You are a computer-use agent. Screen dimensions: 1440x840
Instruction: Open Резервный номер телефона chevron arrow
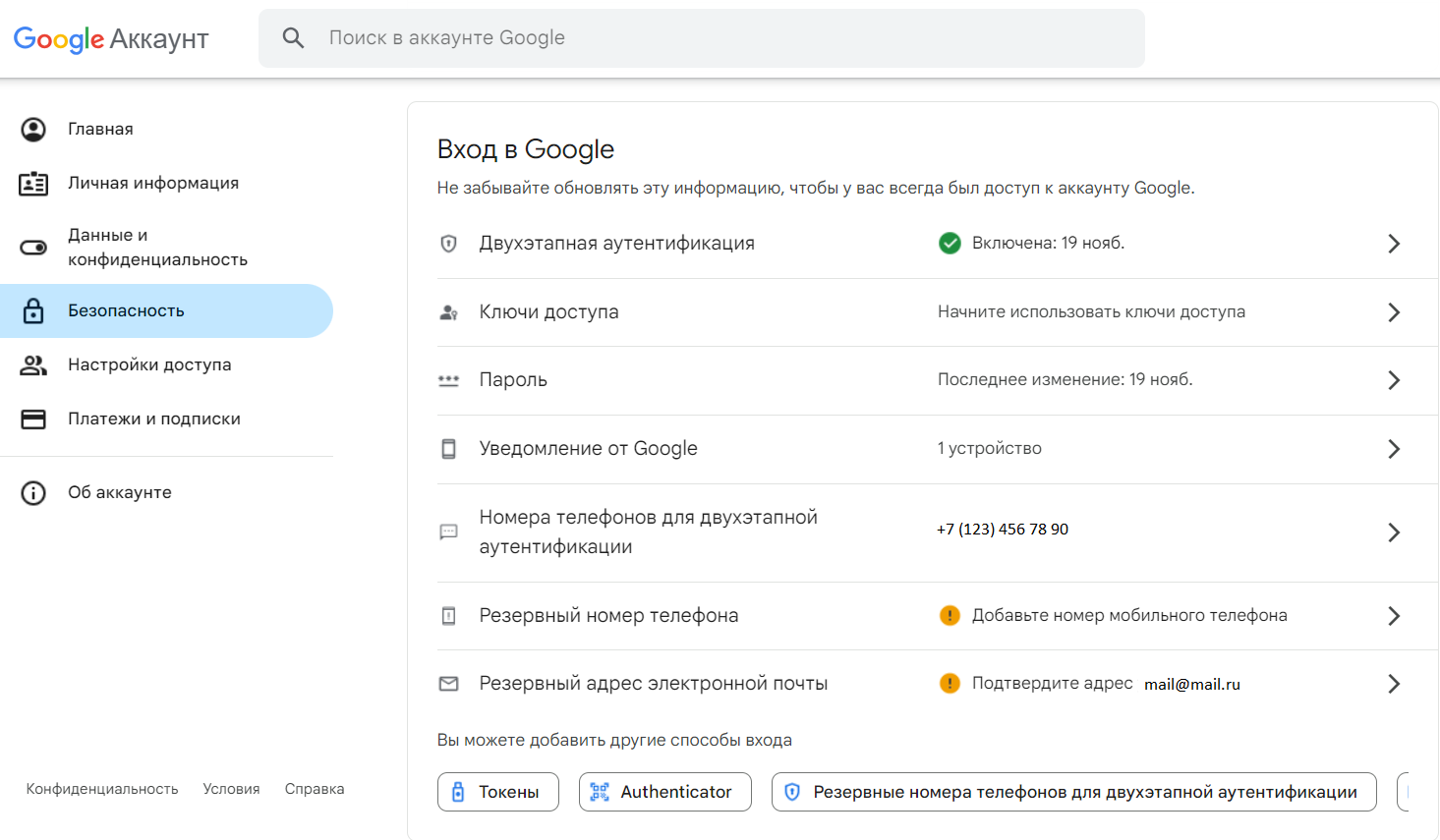[x=1394, y=616]
